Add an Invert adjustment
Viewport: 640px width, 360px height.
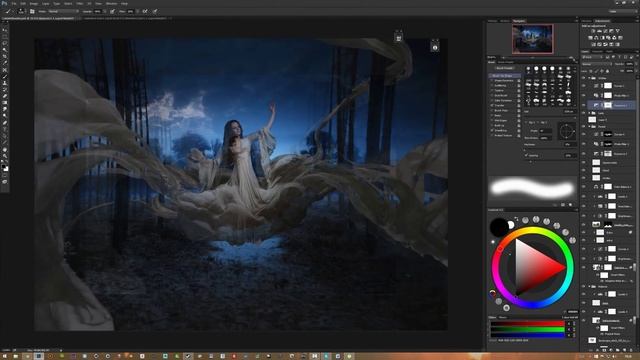click(593, 44)
